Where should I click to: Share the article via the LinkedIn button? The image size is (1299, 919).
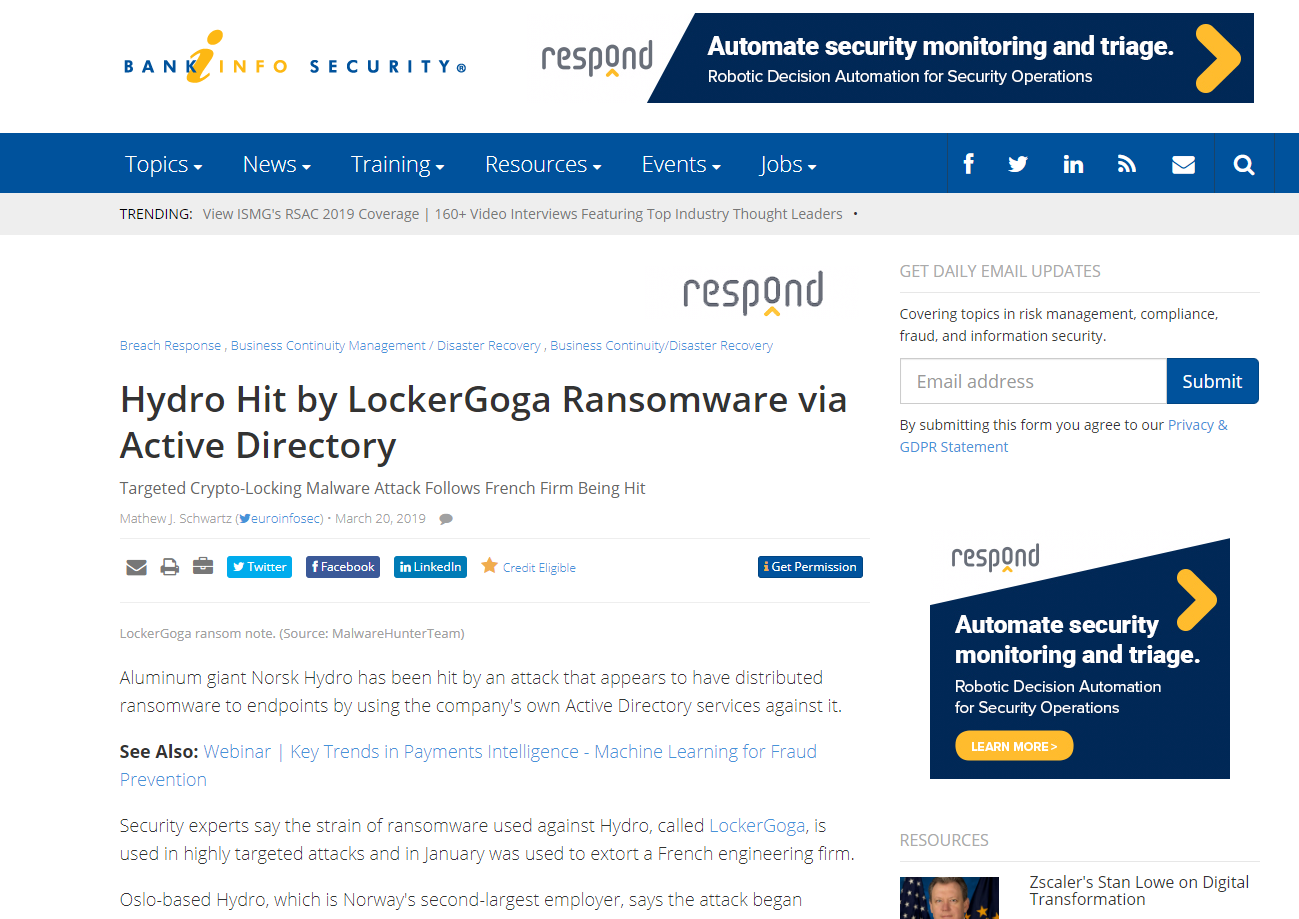[x=430, y=567]
